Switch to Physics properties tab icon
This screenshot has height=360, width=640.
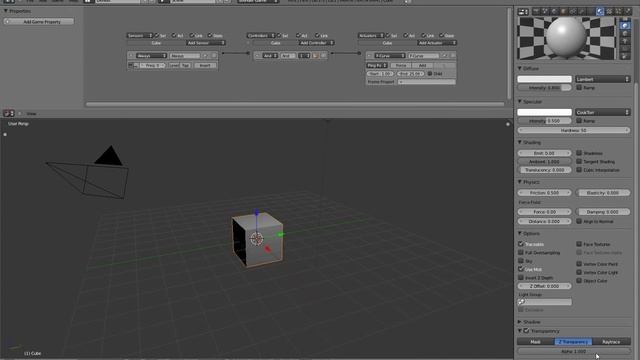pyautogui.click(x=628, y=11)
